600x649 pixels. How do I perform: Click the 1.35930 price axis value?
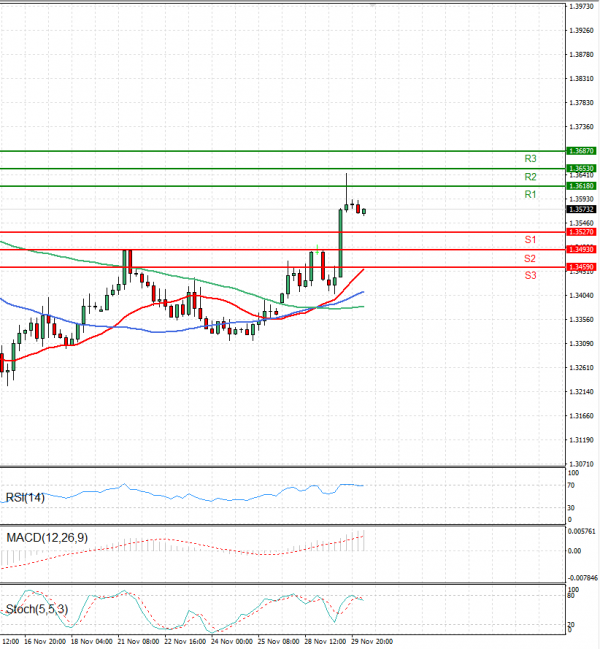[x=581, y=199]
